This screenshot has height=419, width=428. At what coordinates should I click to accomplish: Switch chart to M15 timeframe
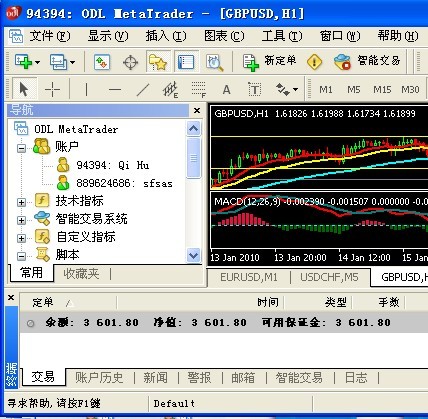(x=382, y=89)
